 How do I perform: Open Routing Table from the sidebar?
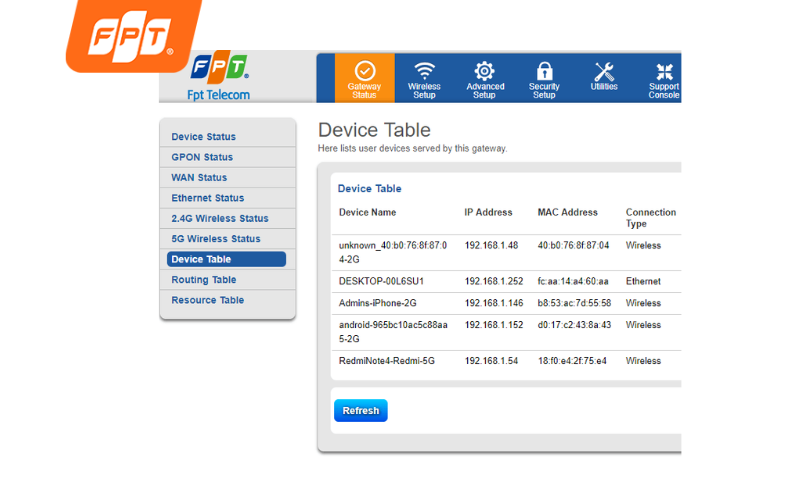point(204,280)
